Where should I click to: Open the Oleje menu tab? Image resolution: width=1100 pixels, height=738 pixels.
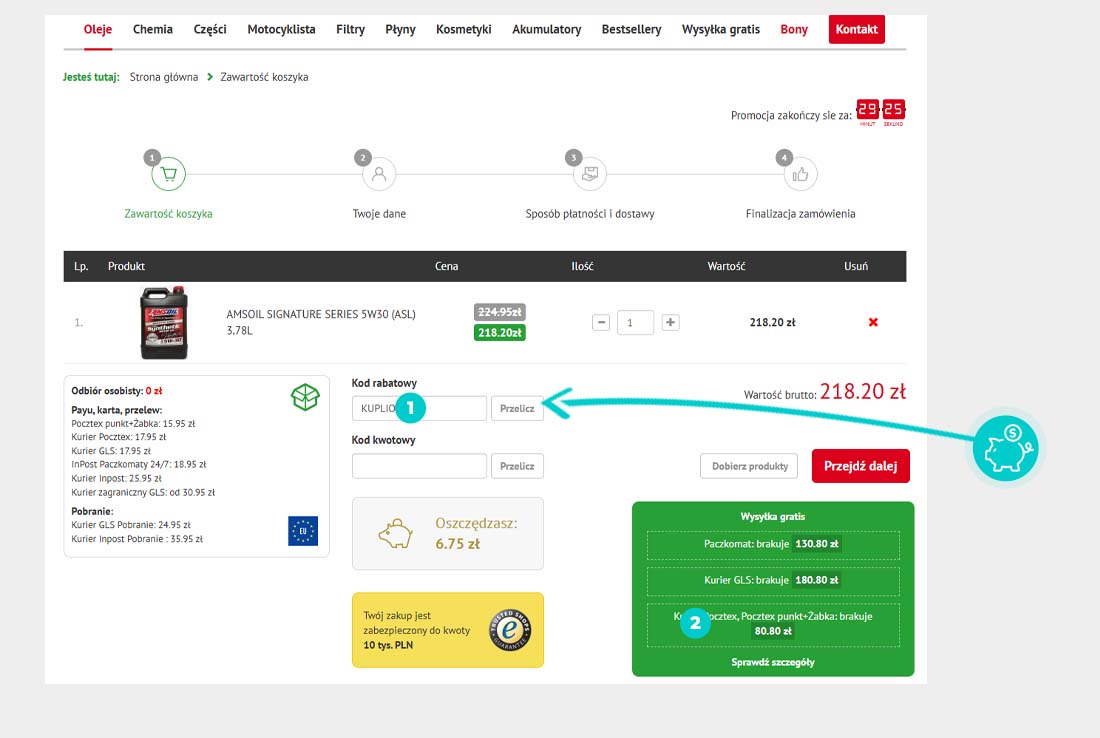(98, 29)
